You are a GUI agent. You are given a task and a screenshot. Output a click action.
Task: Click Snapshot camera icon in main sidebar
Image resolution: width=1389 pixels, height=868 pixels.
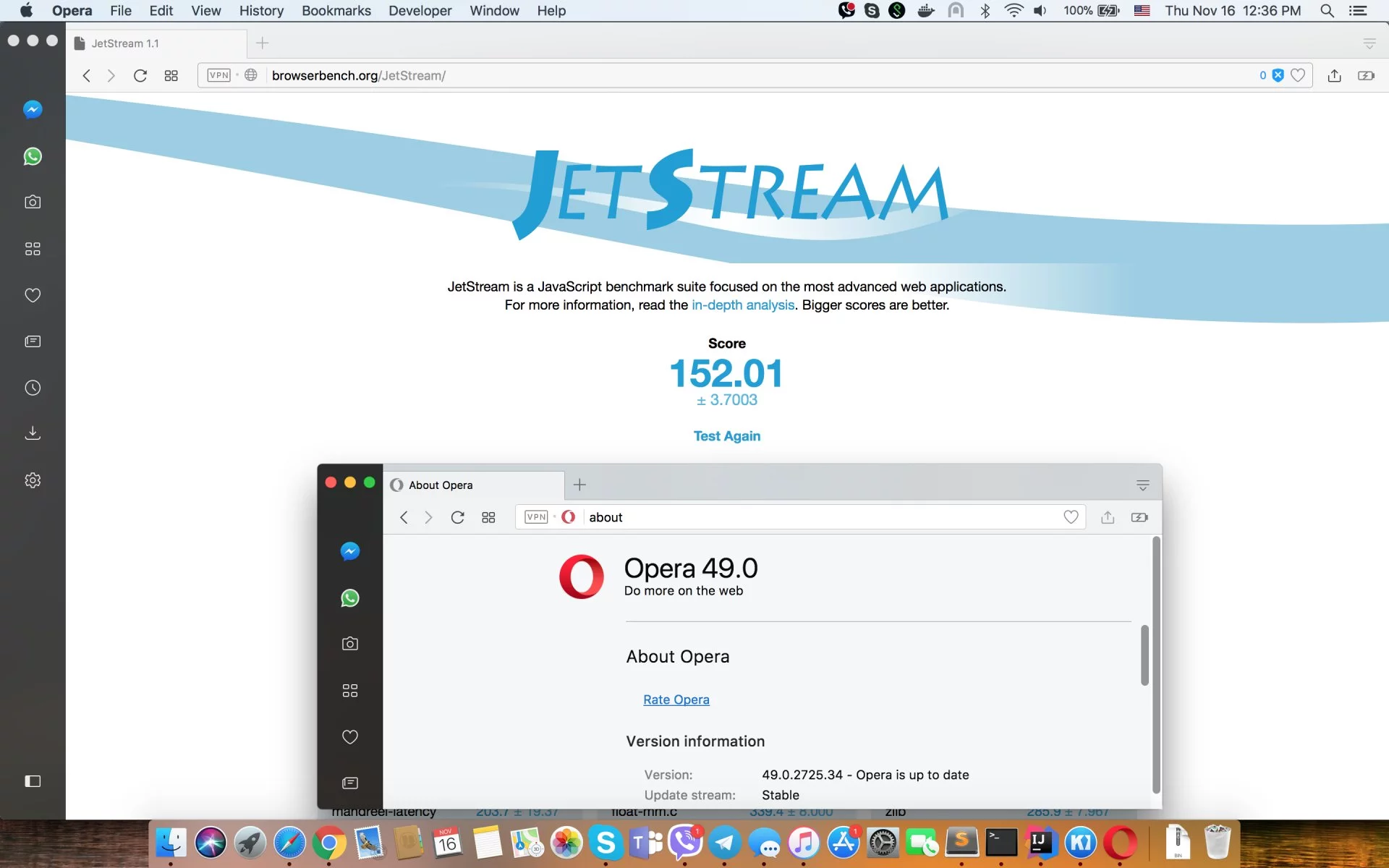point(33,202)
